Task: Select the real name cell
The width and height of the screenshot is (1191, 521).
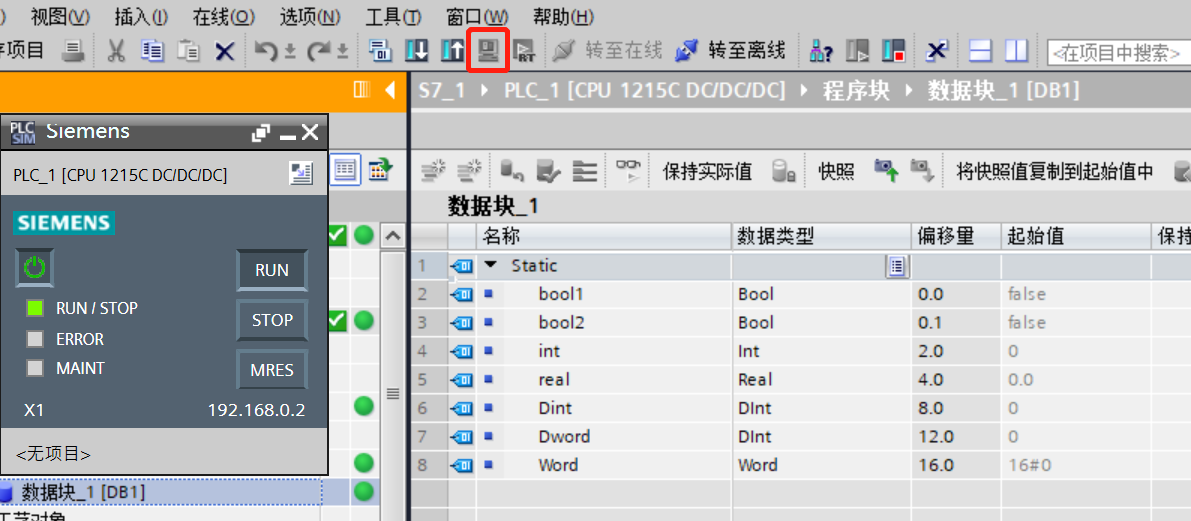Action: coord(605,380)
